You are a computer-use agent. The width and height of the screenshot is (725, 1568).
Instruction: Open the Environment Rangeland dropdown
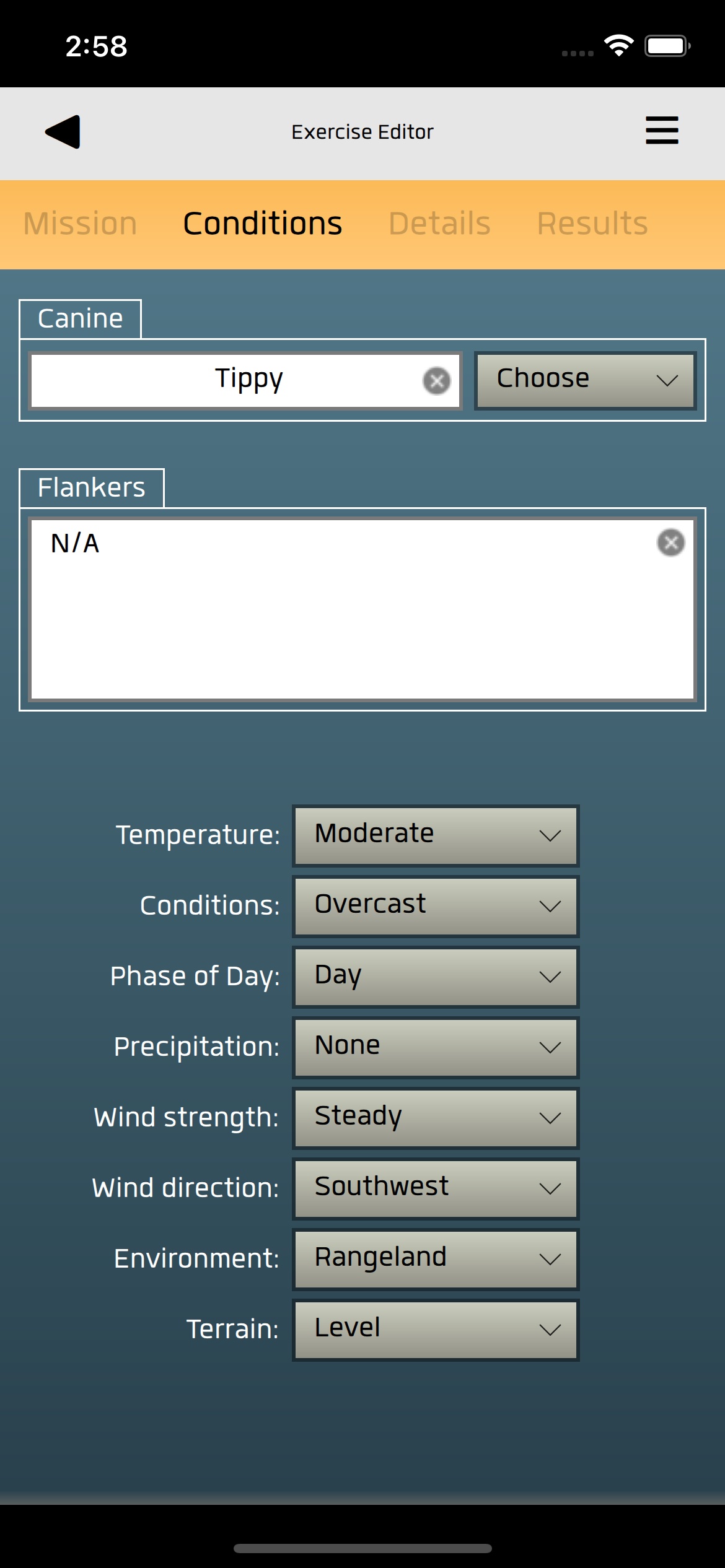tap(436, 1258)
